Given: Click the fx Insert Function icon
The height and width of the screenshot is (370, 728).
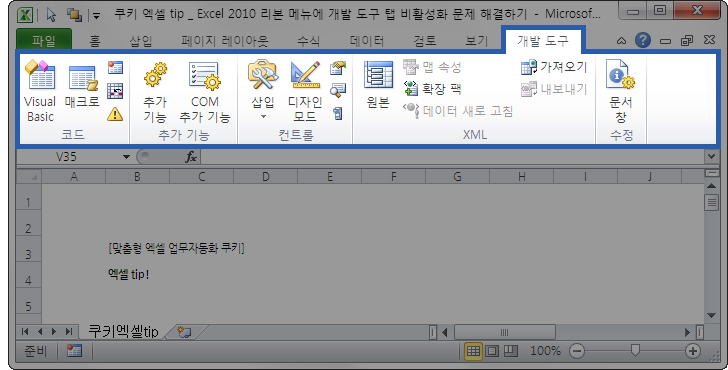Looking at the screenshot, I should 191,157.
